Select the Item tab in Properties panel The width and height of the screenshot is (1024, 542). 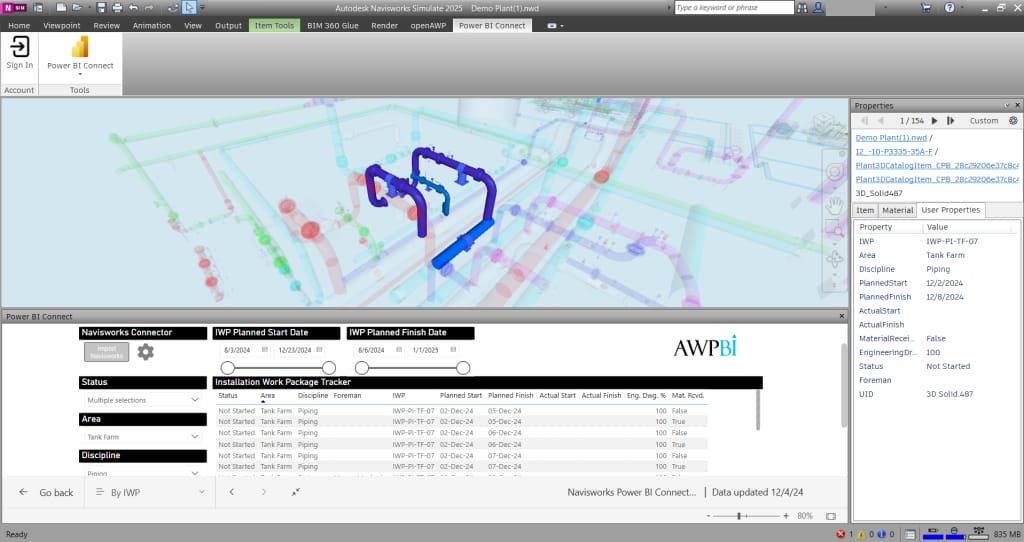(x=865, y=210)
